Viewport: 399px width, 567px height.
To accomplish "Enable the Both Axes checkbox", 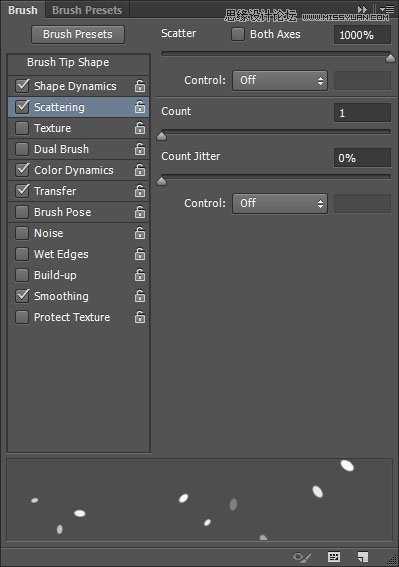I will point(238,34).
